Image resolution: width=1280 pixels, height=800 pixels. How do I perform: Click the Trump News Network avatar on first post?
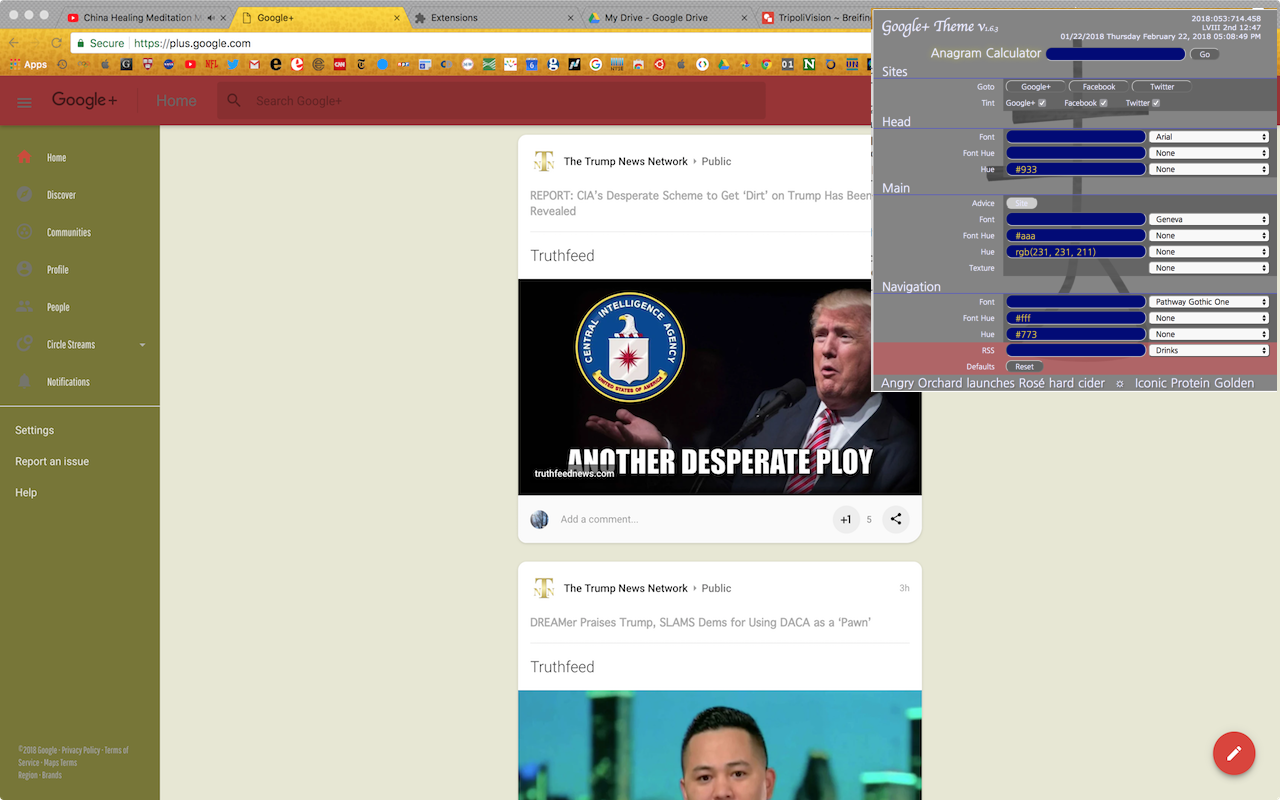(543, 161)
